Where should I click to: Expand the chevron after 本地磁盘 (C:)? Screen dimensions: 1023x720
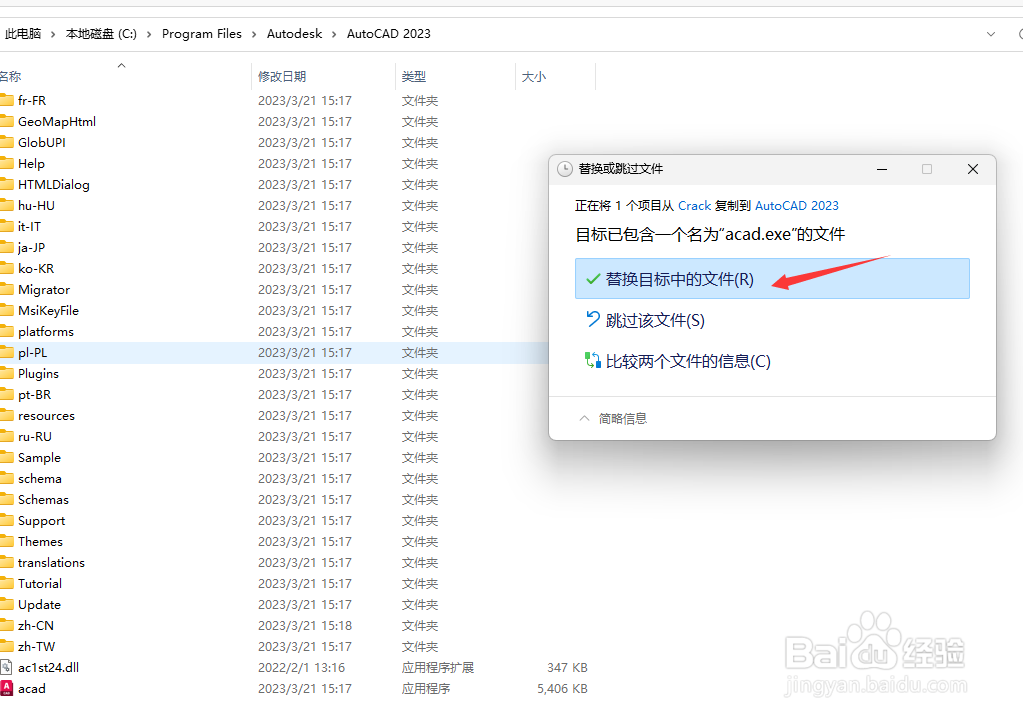pos(149,34)
